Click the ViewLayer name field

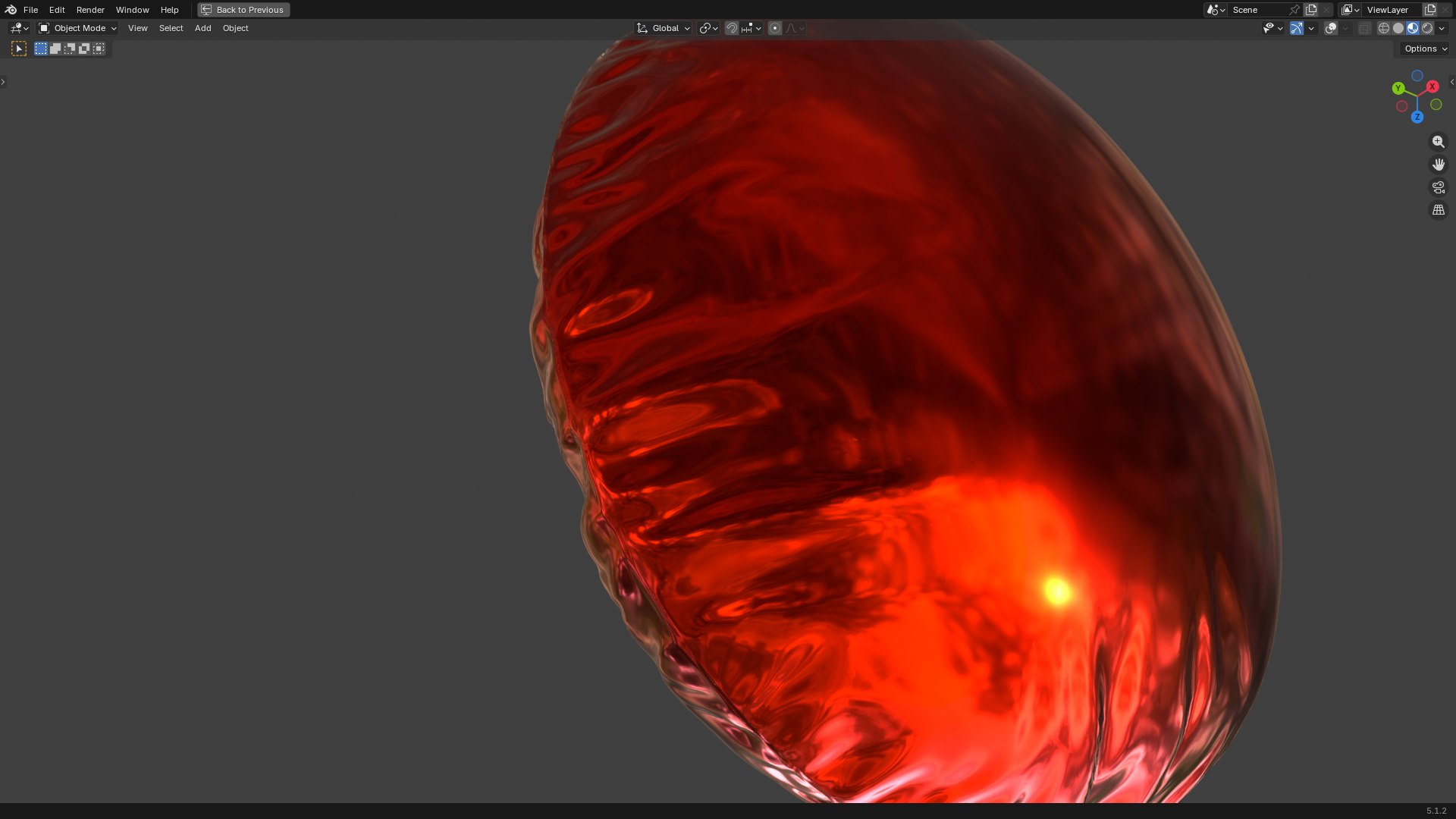point(1392,10)
